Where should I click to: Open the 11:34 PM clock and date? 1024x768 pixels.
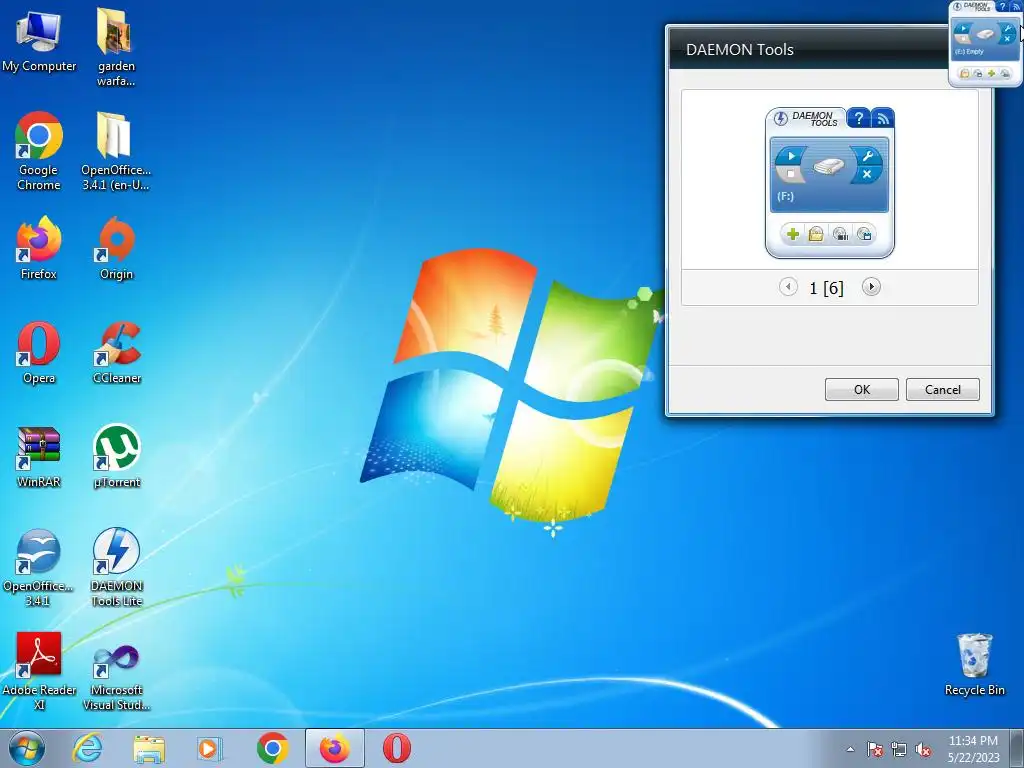tap(973, 749)
